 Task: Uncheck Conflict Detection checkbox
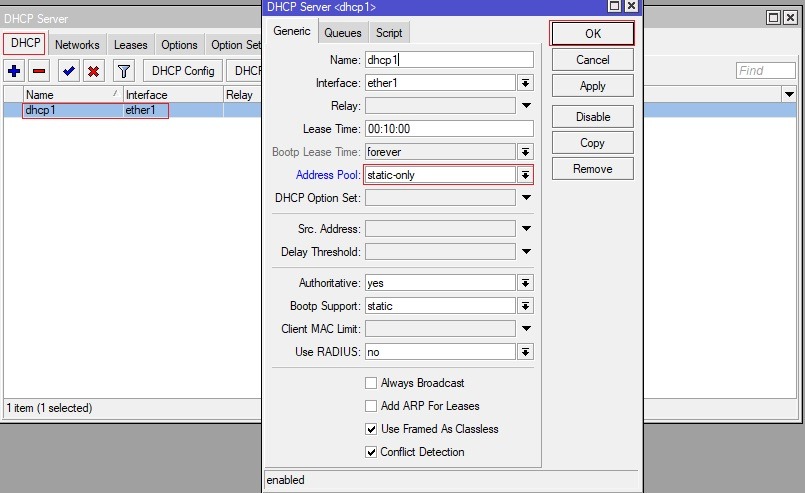pos(371,452)
